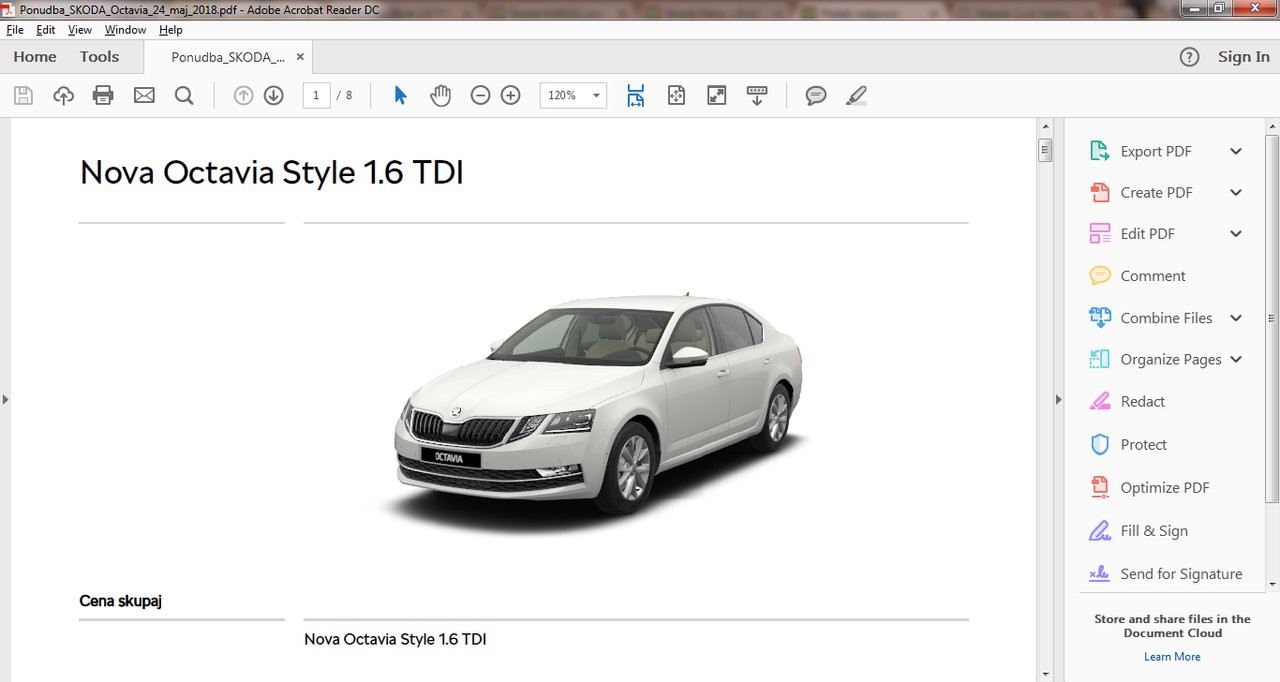Open the Help menu
The width and height of the screenshot is (1280, 682).
[x=171, y=30]
